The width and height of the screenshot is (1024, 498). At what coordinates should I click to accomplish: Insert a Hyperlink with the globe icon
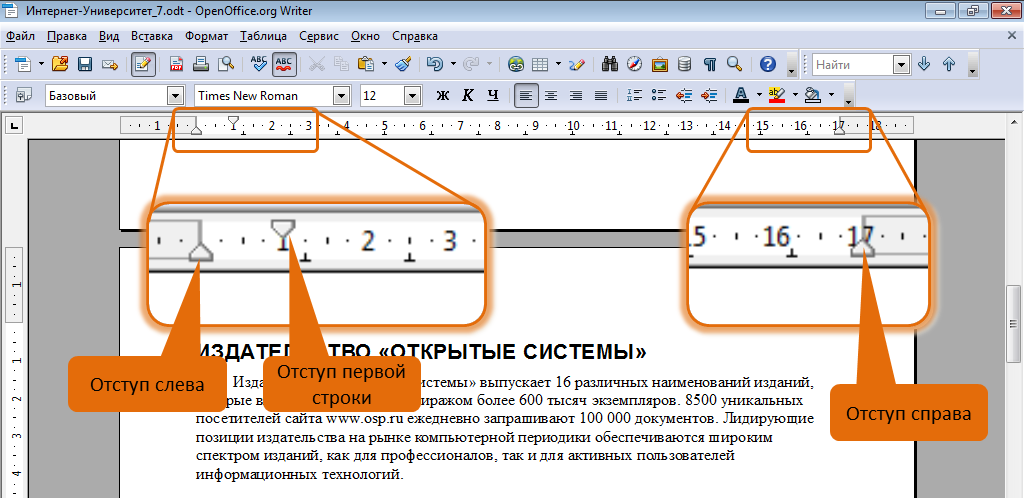[516, 64]
